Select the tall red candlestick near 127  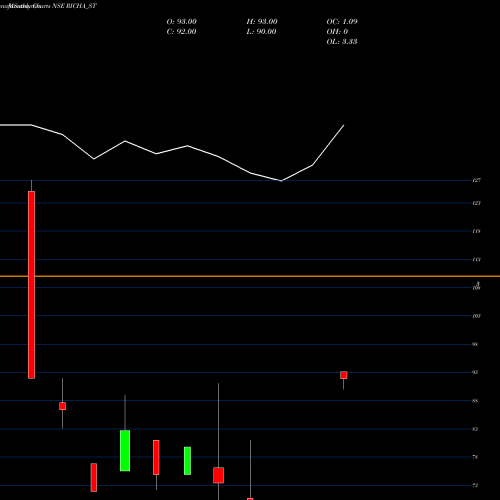[31, 285]
